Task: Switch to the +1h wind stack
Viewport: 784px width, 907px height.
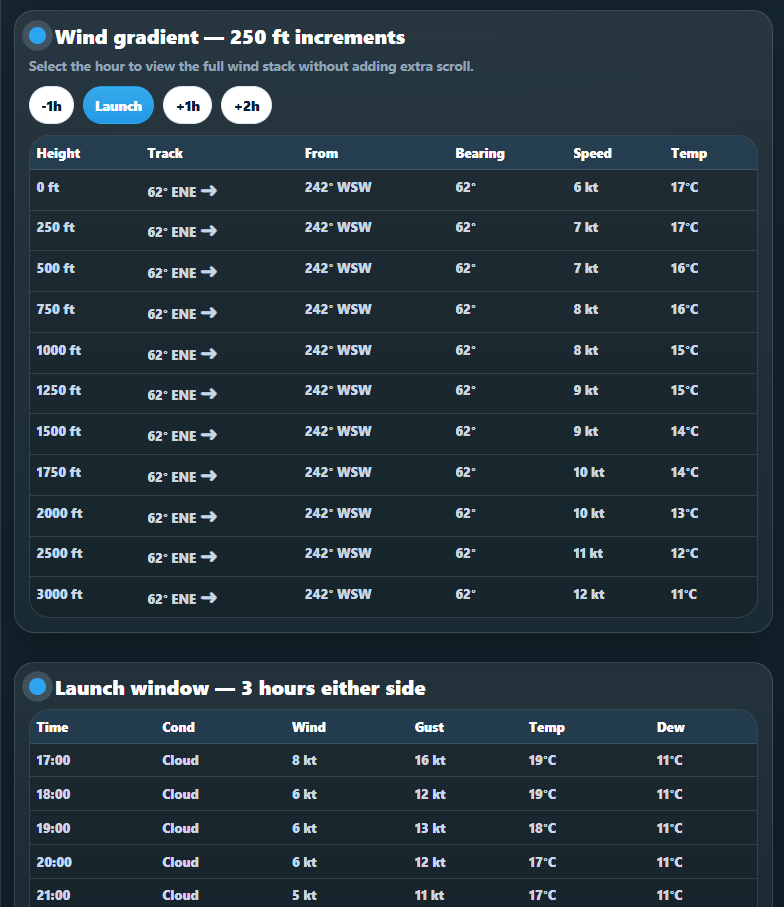Action: point(187,105)
